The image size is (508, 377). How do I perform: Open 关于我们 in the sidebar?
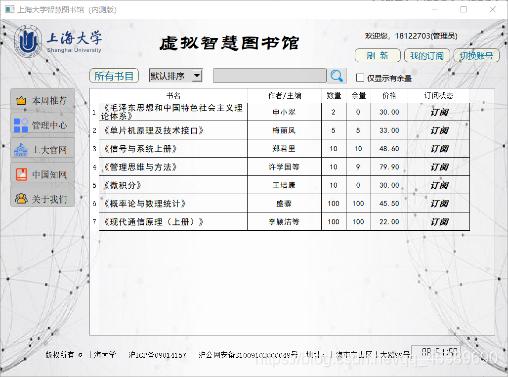[43, 199]
